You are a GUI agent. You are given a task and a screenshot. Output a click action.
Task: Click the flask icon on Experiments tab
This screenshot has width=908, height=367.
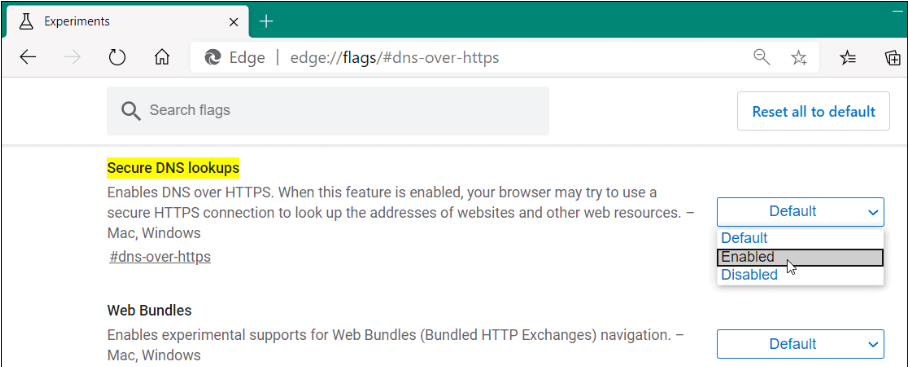[25, 21]
